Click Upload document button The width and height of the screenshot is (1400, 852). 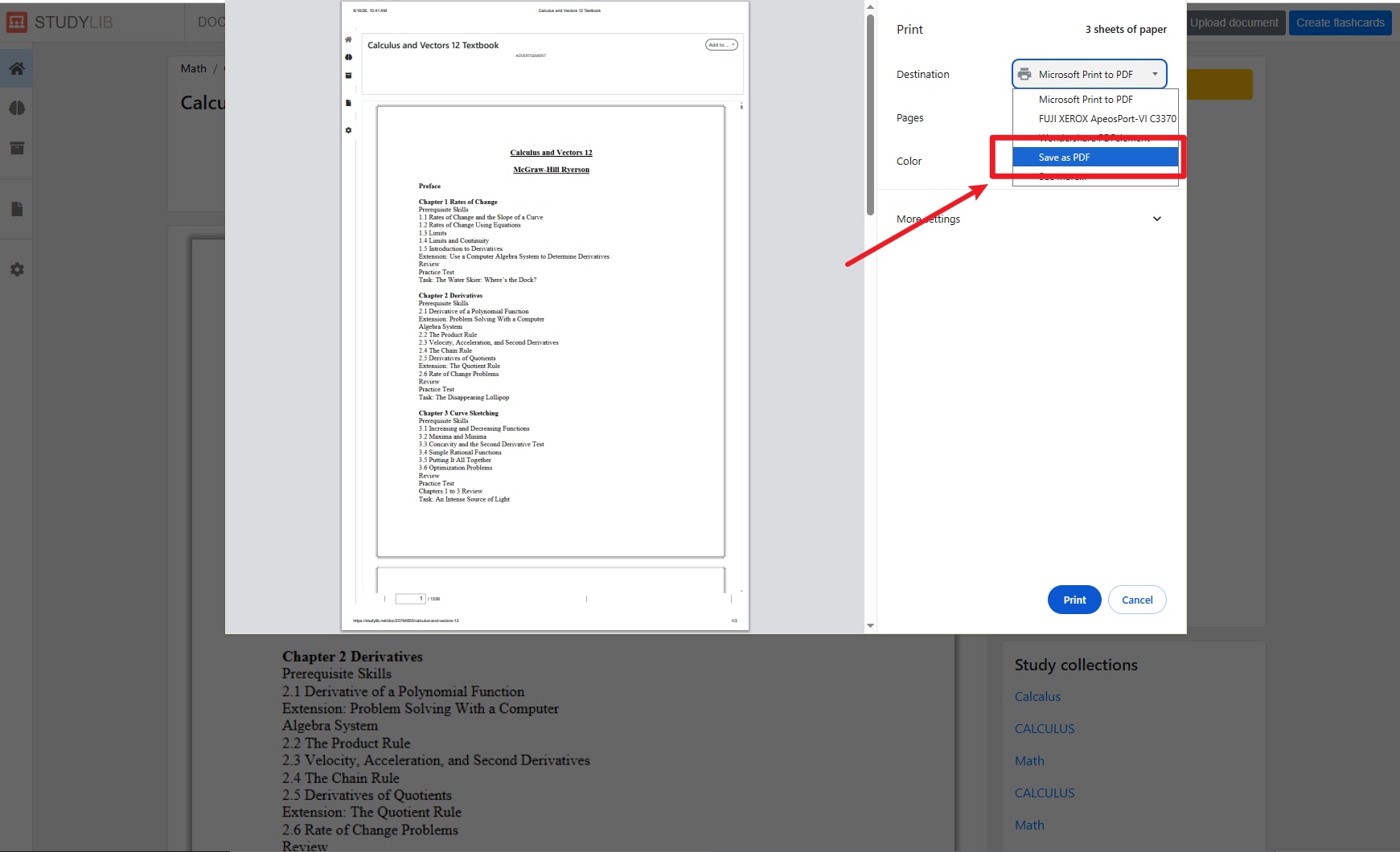coord(1234,23)
